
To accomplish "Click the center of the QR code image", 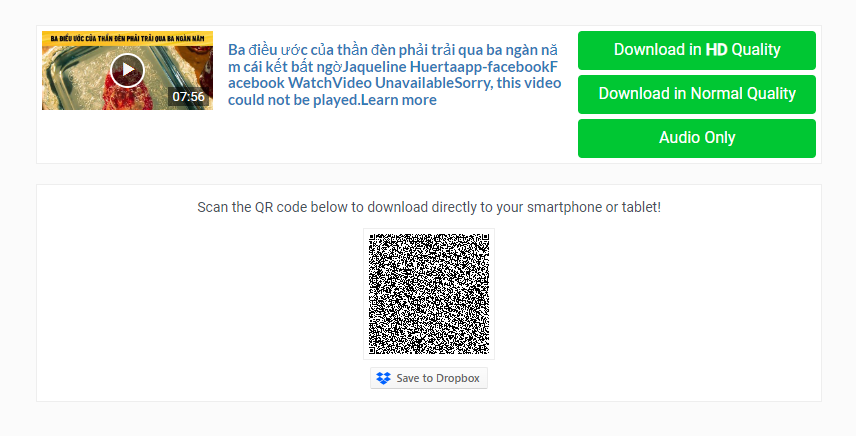I will pyautogui.click(x=429, y=294).
